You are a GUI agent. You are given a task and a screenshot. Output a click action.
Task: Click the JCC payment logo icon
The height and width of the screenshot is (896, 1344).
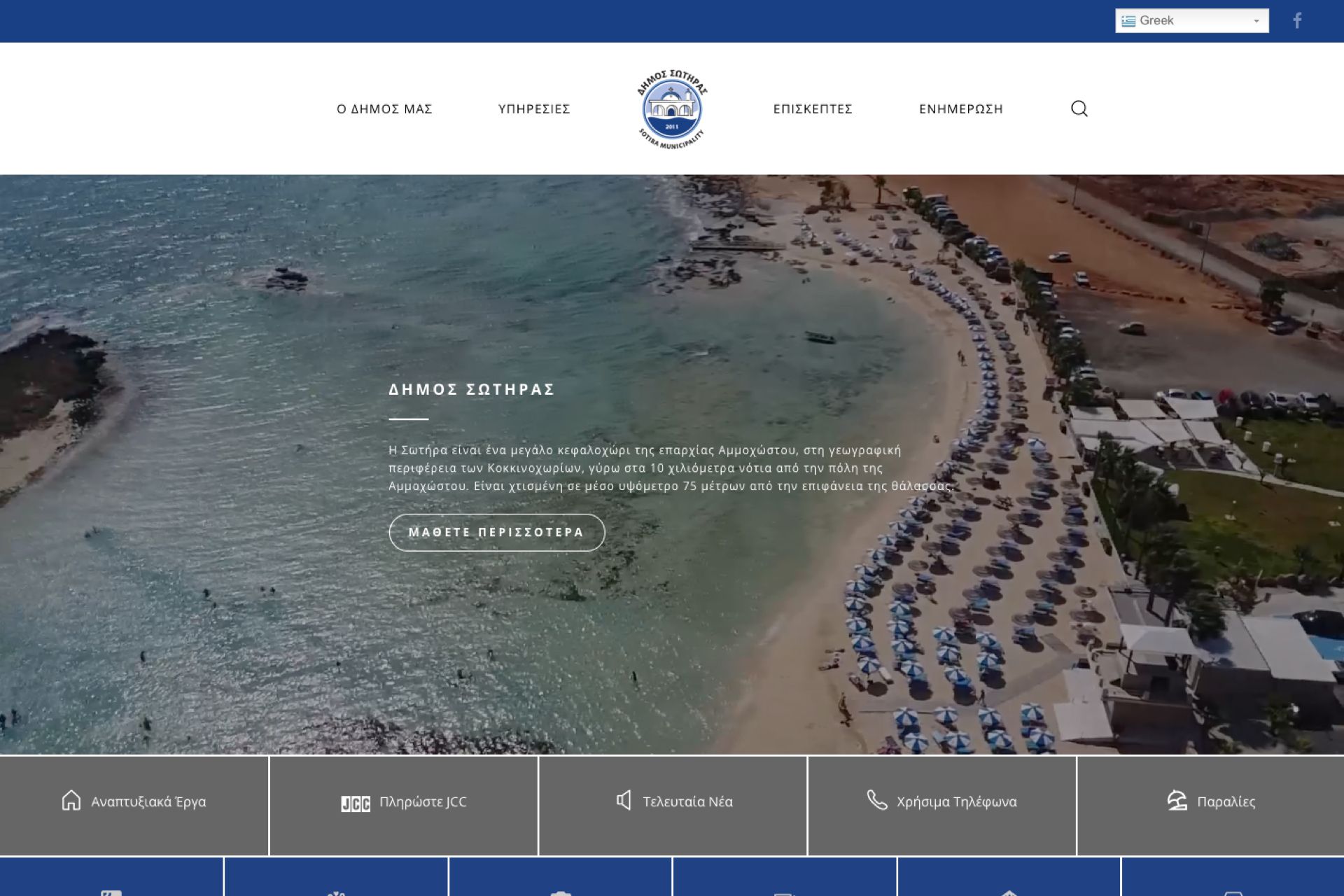[x=356, y=804]
